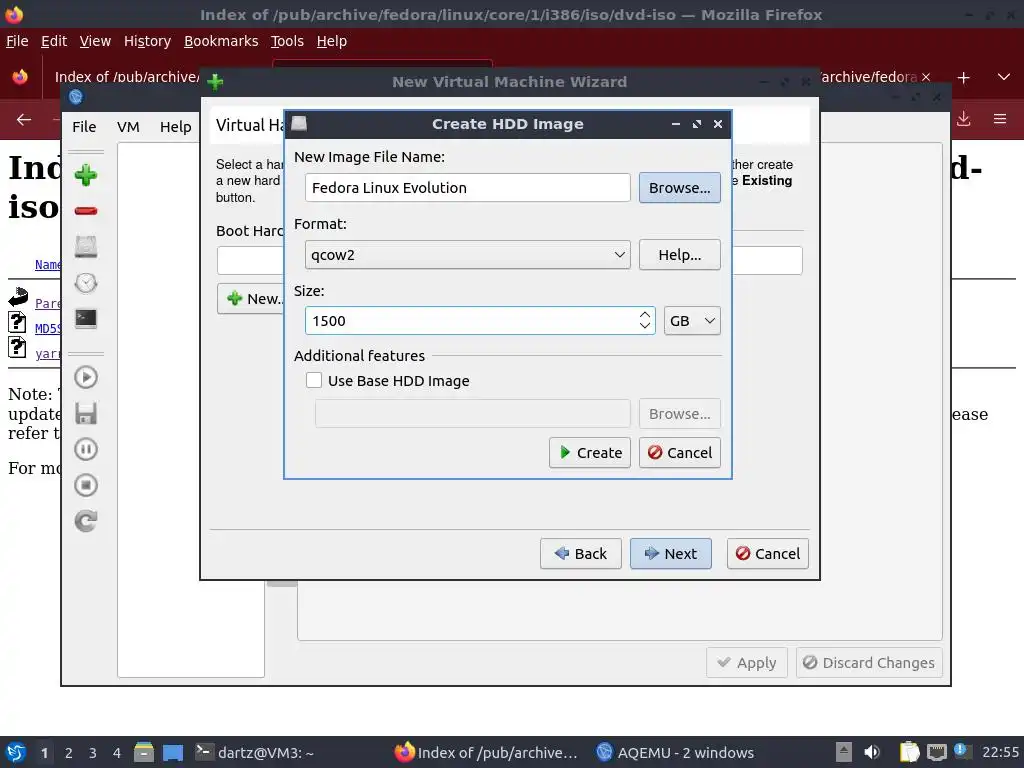Switch to workspace 2 in taskbar

click(69, 753)
